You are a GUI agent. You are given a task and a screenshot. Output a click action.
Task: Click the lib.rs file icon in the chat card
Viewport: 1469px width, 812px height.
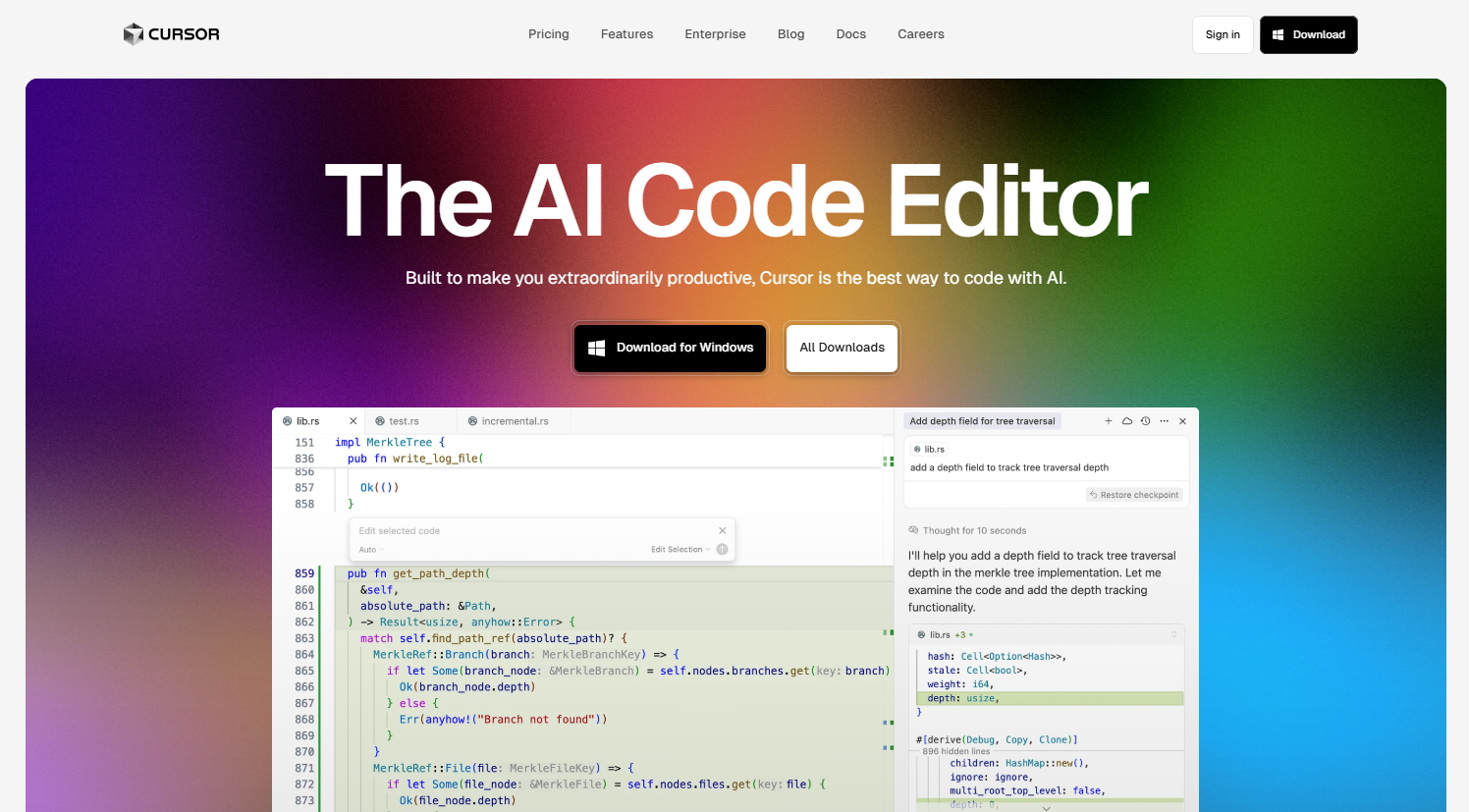(918, 449)
